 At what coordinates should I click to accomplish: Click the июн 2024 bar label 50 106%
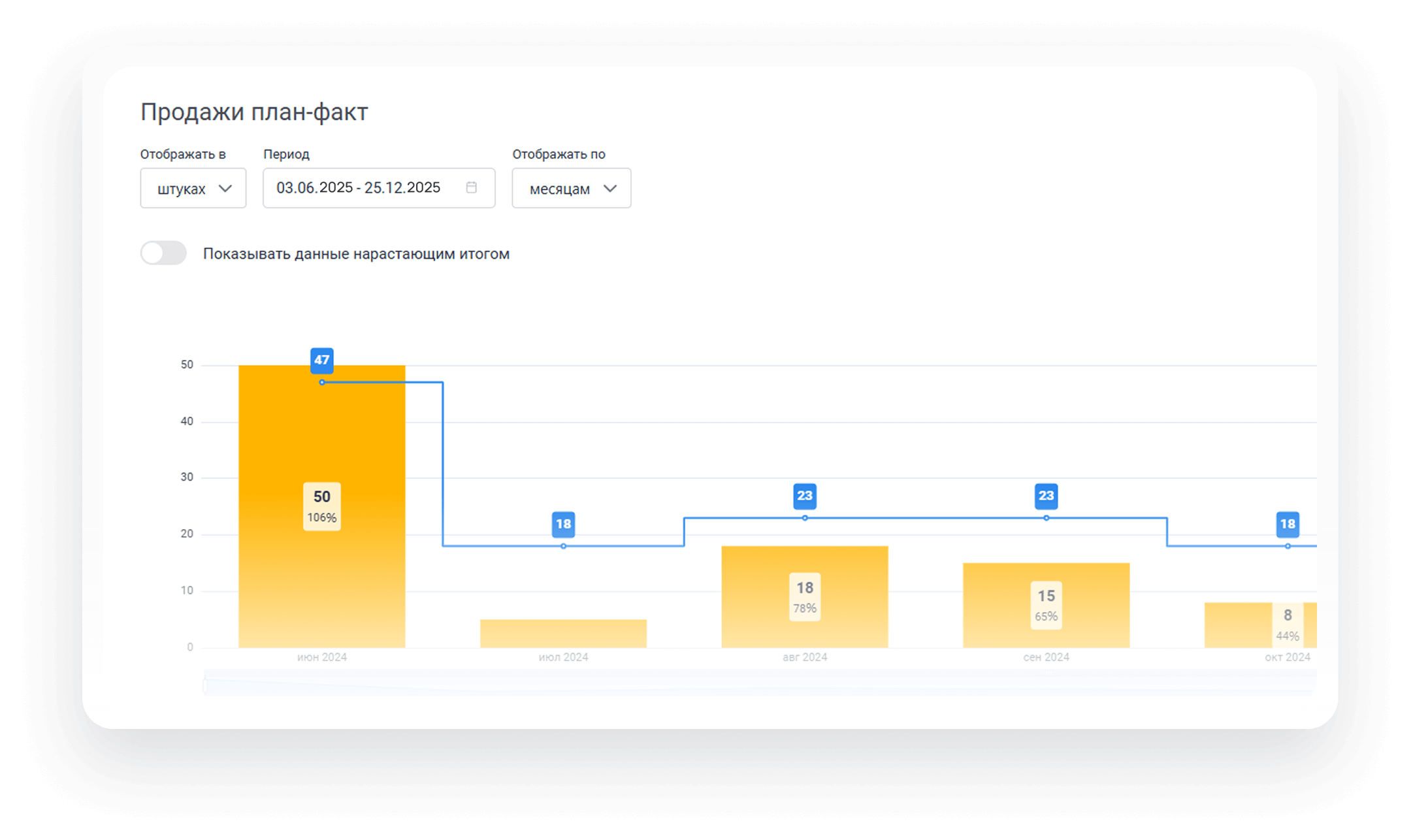[321, 506]
